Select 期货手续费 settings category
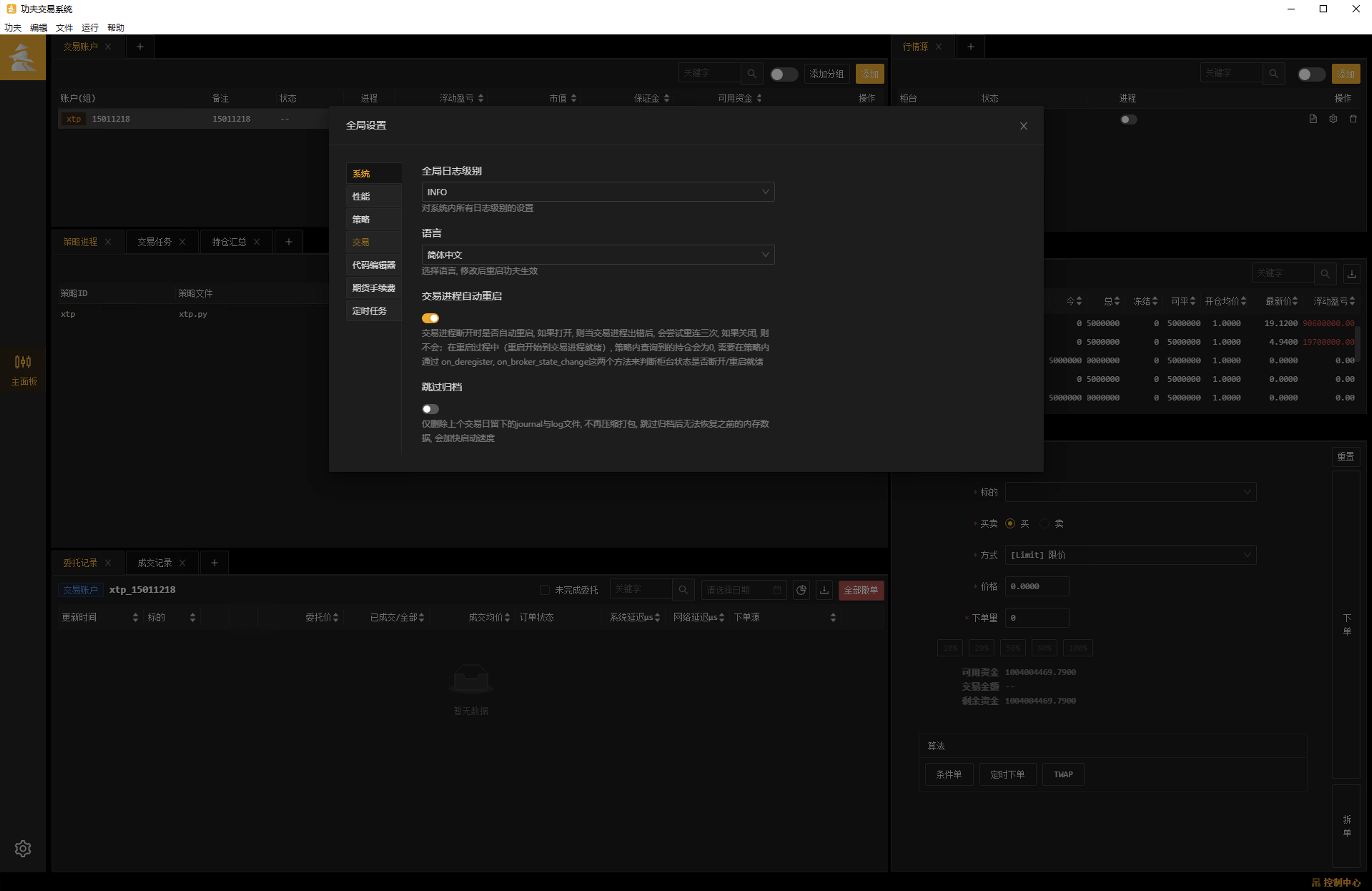The width and height of the screenshot is (1372, 891). pos(374,288)
